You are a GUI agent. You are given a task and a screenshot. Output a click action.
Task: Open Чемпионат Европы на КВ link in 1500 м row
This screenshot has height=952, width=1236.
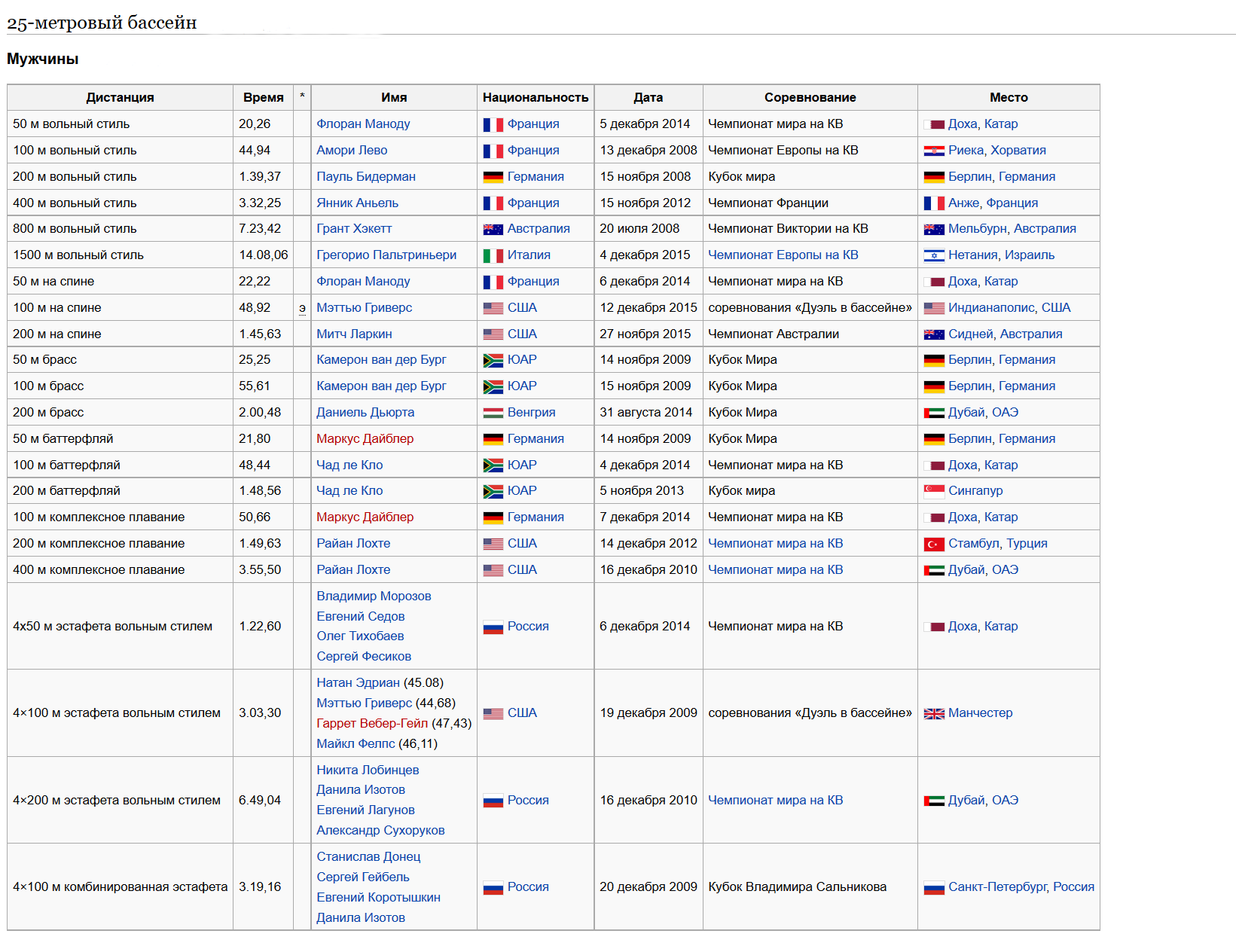tap(783, 255)
